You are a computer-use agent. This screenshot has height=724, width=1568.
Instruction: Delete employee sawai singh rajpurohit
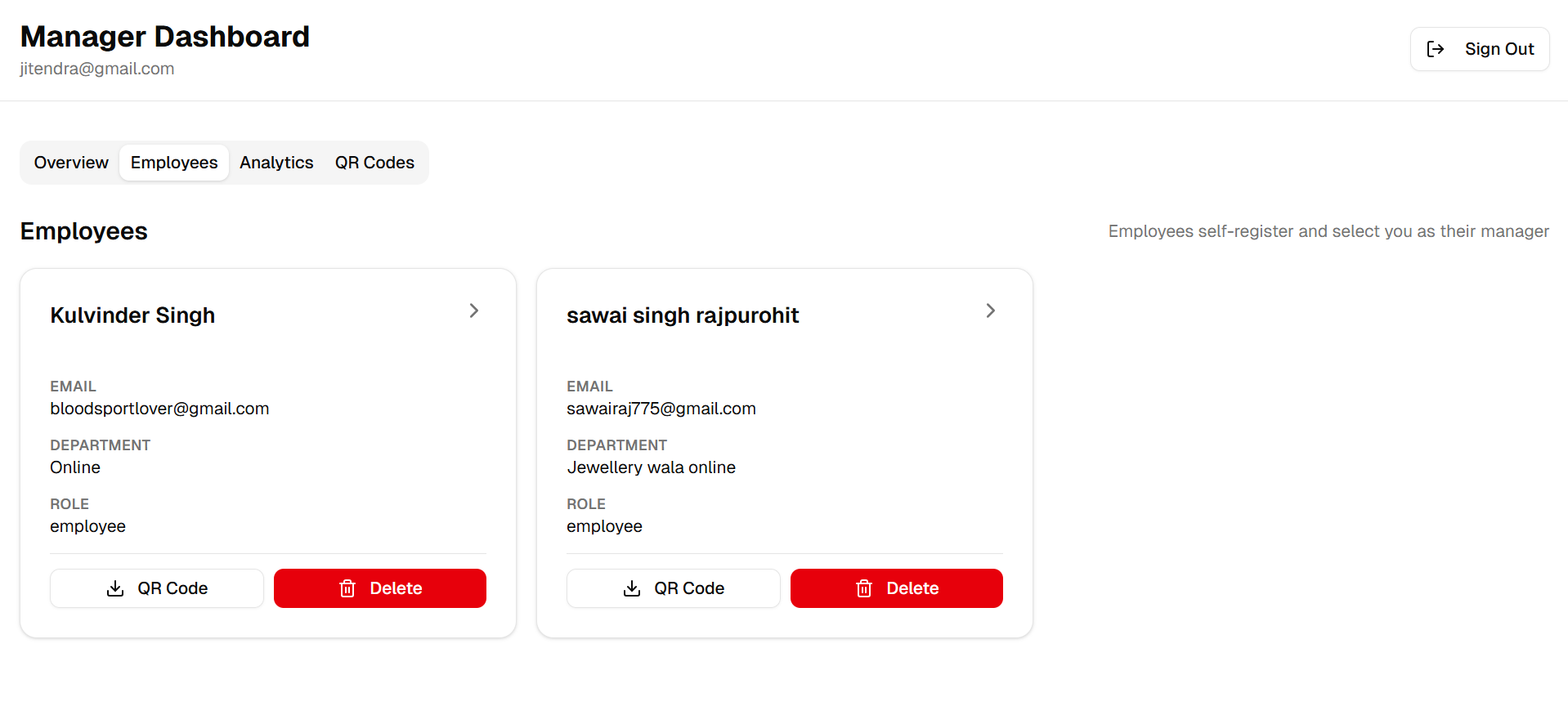[897, 588]
